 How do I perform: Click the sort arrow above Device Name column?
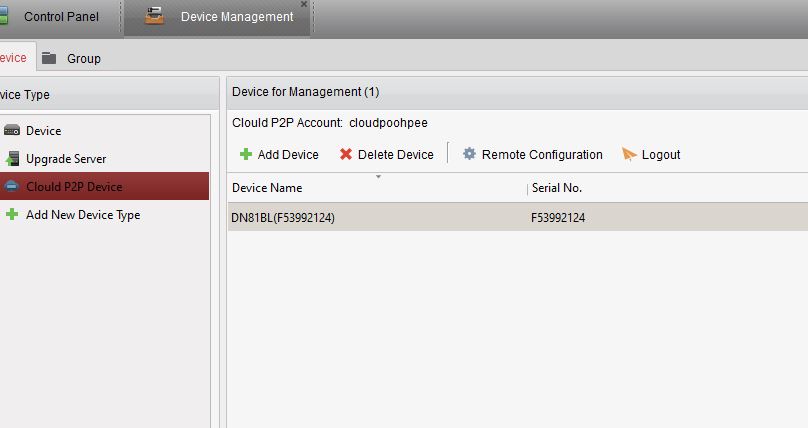(378, 177)
